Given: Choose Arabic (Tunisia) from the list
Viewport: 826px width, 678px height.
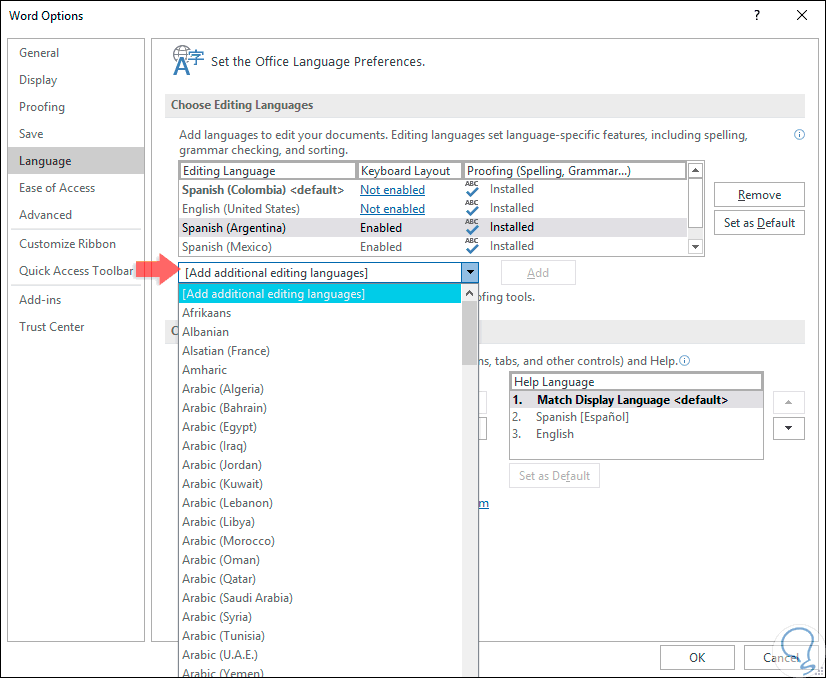Looking at the screenshot, I should coord(320,635).
